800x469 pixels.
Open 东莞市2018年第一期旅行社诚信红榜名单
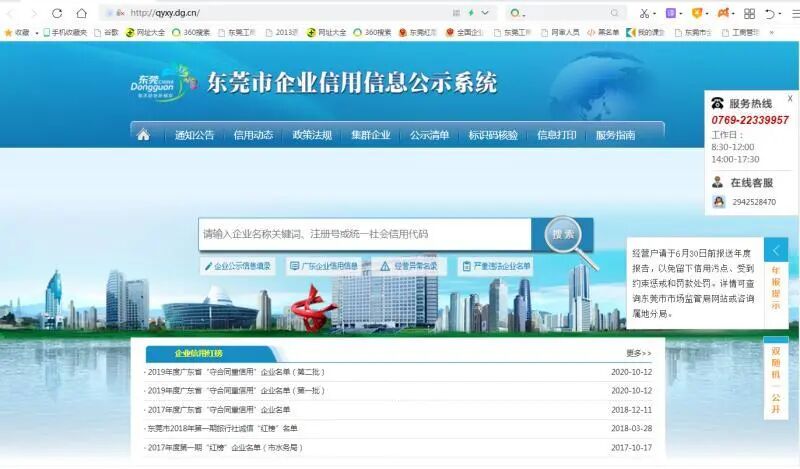222,429
